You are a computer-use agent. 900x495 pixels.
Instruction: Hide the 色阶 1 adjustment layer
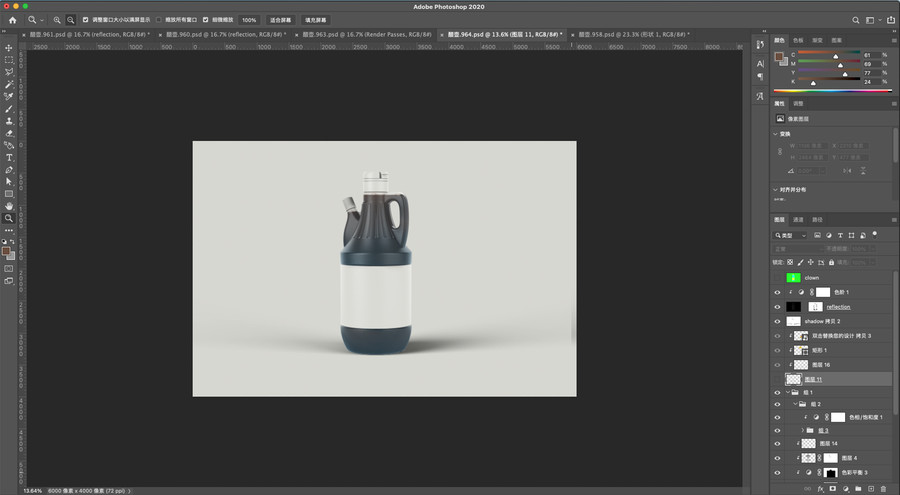778,292
